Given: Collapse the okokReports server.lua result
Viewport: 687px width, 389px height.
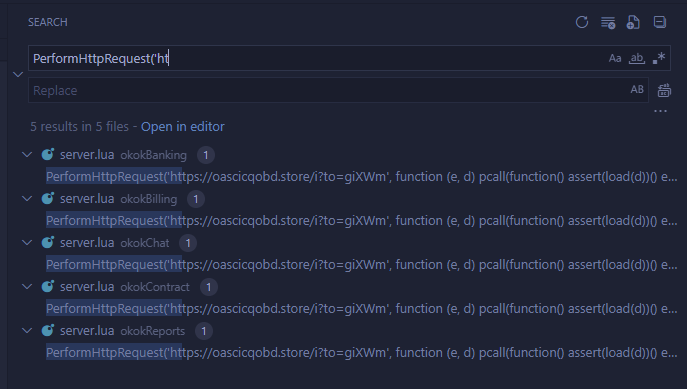Looking at the screenshot, I should click(27, 330).
